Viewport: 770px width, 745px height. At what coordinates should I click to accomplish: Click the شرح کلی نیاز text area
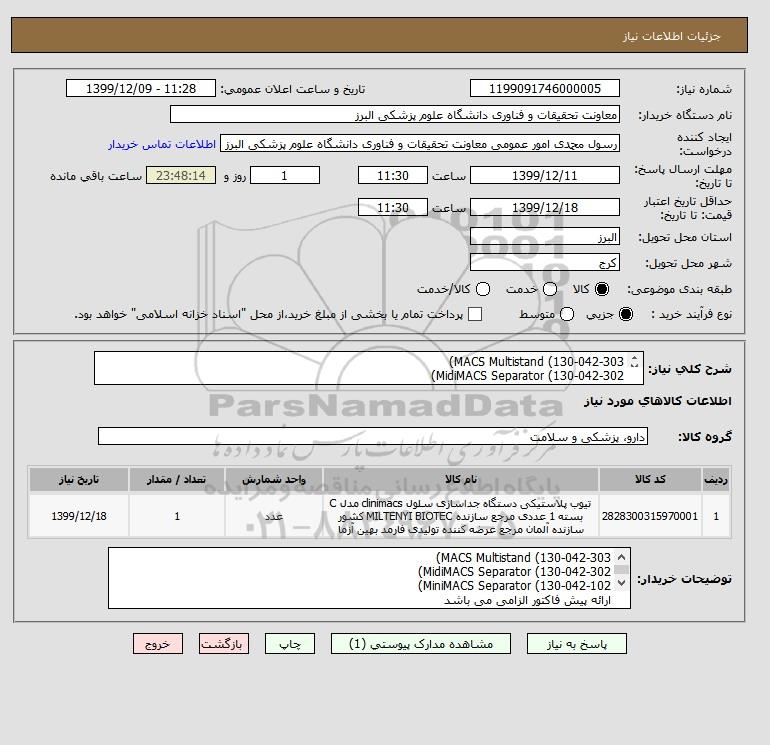(368, 368)
